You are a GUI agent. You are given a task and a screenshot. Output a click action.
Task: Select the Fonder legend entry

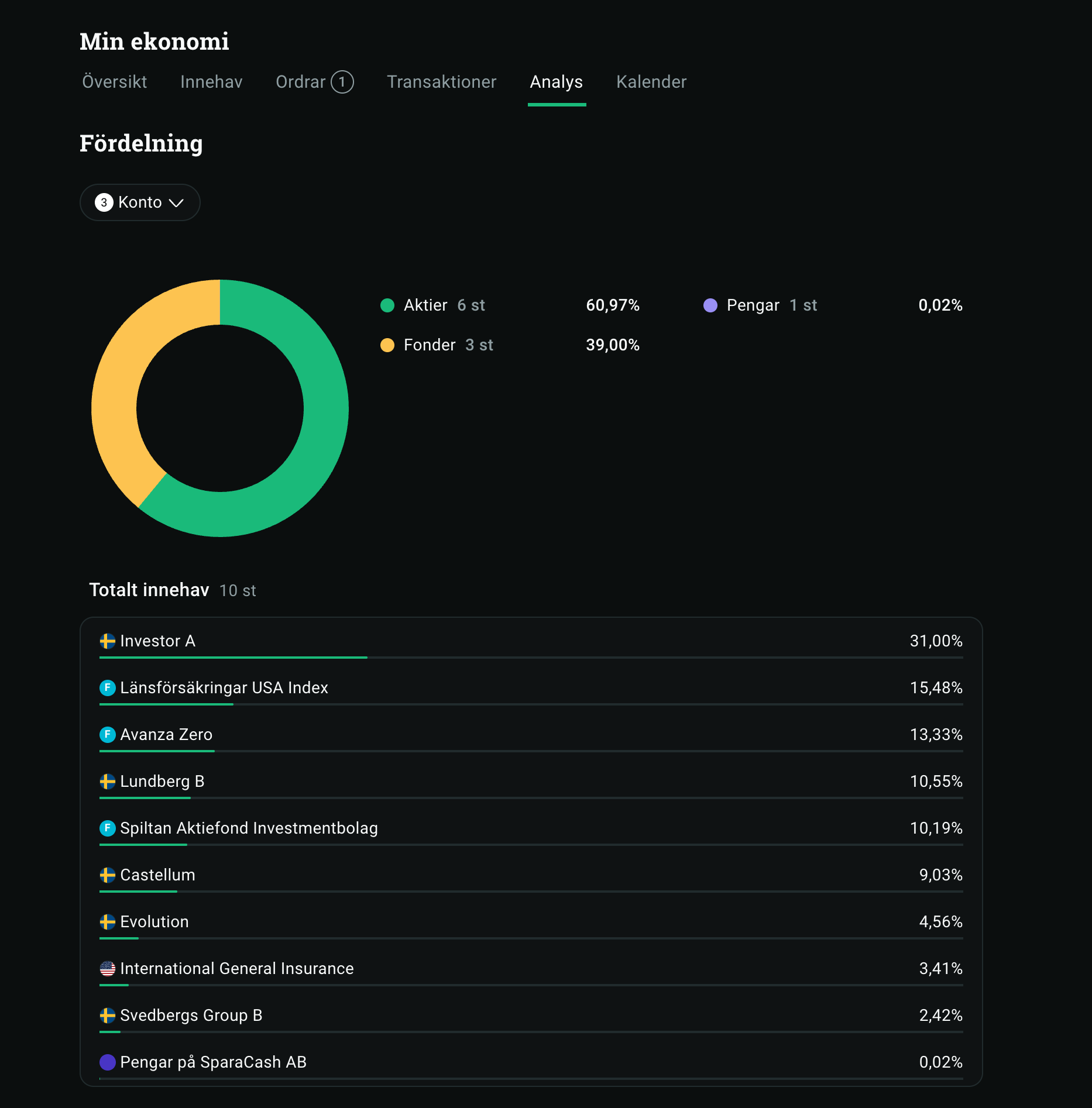point(510,345)
